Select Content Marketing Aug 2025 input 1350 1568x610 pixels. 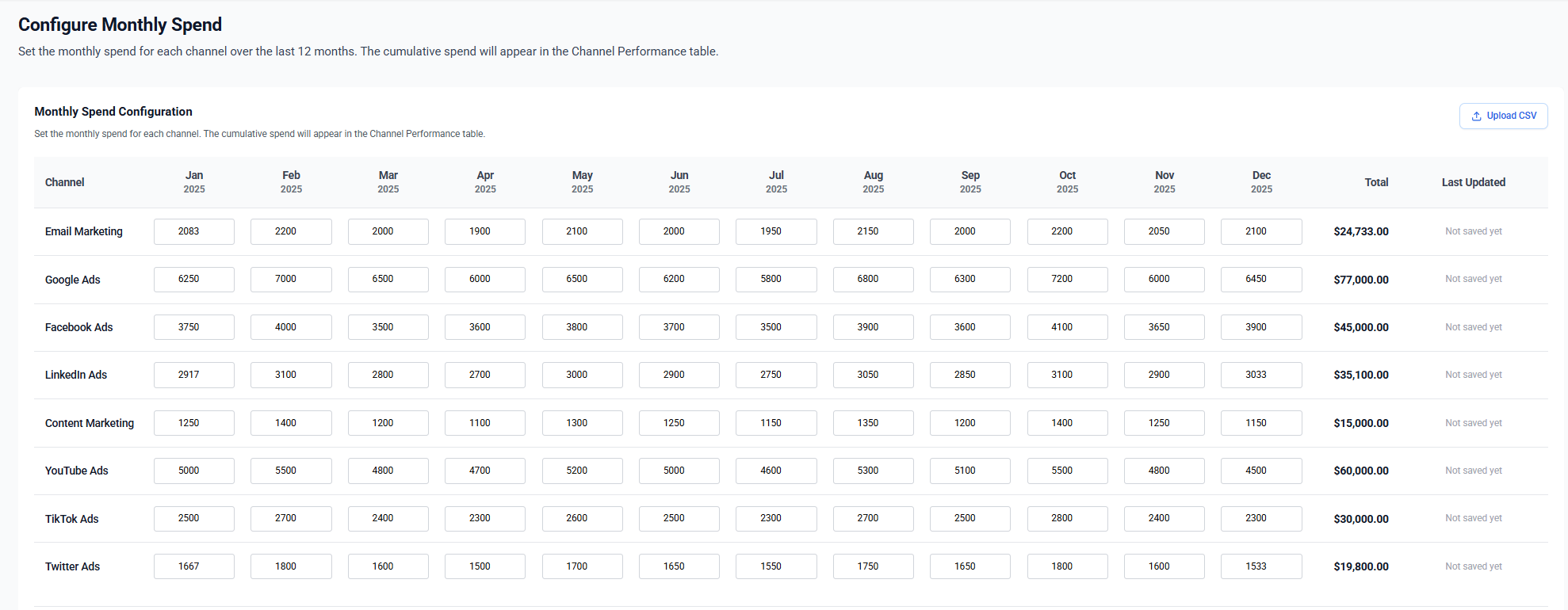(x=874, y=423)
